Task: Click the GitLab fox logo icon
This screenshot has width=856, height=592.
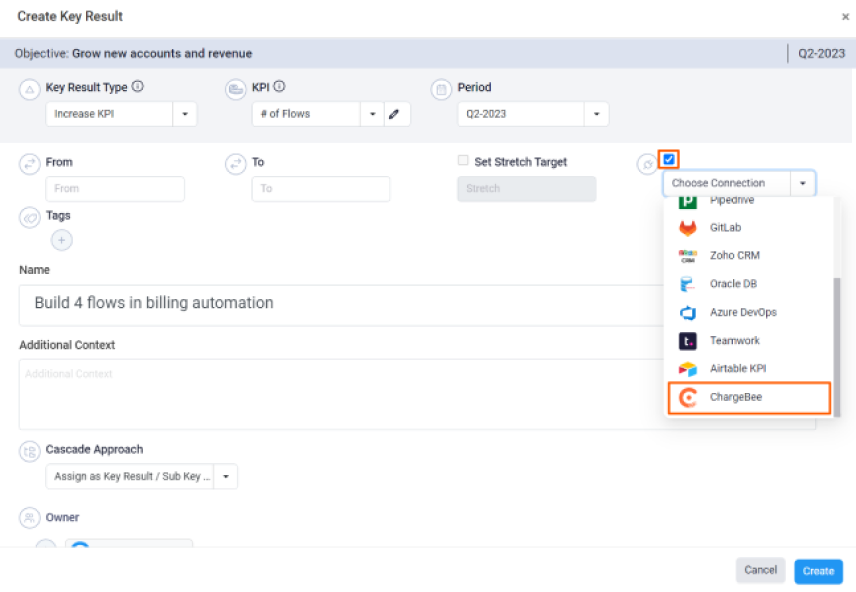Action: coord(688,228)
